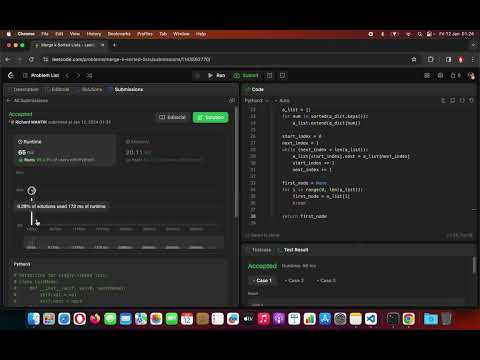Pick a random problem shuffle icon
The image size is (480, 360).
coord(89,76)
